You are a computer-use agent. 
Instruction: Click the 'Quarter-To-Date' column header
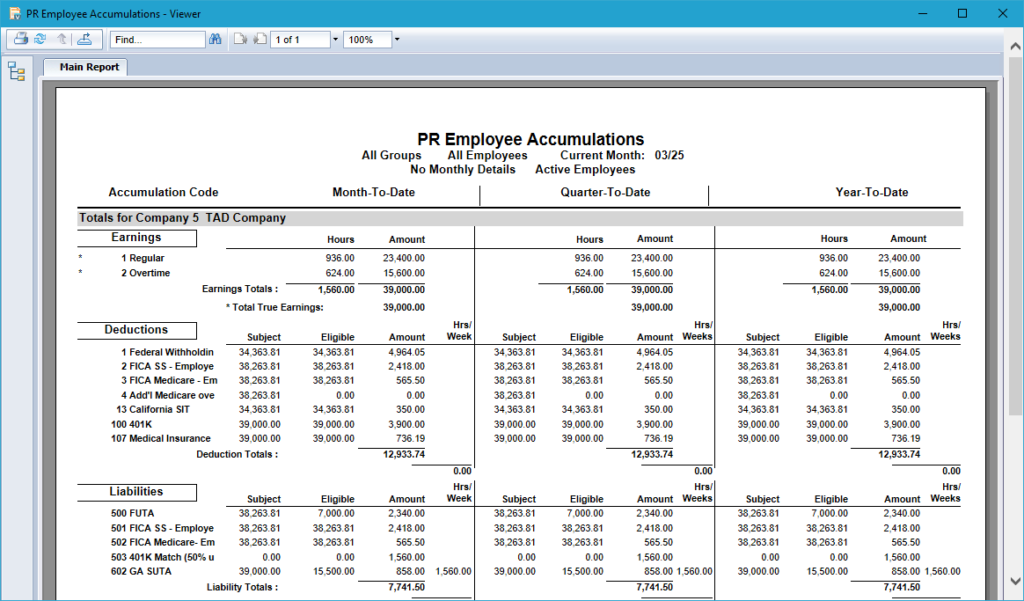pyautogui.click(x=605, y=192)
